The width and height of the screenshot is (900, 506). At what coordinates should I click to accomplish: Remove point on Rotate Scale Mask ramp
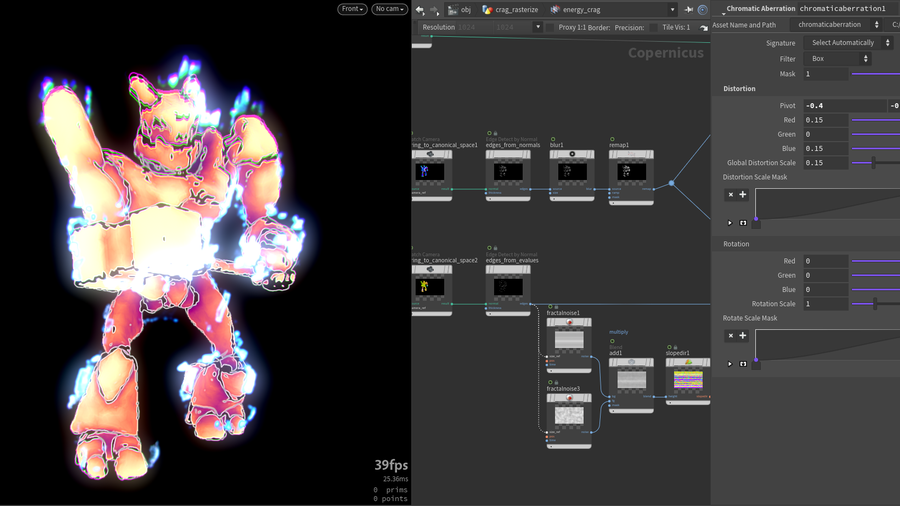coord(731,336)
